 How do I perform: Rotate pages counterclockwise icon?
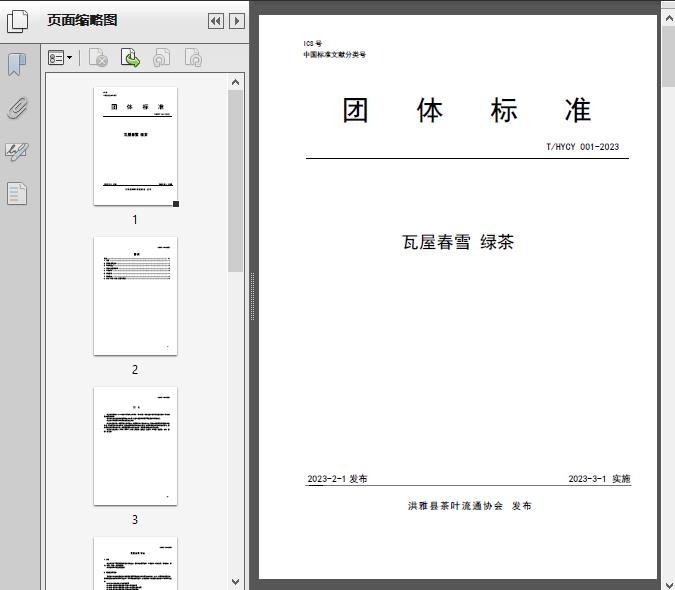coord(162,58)
